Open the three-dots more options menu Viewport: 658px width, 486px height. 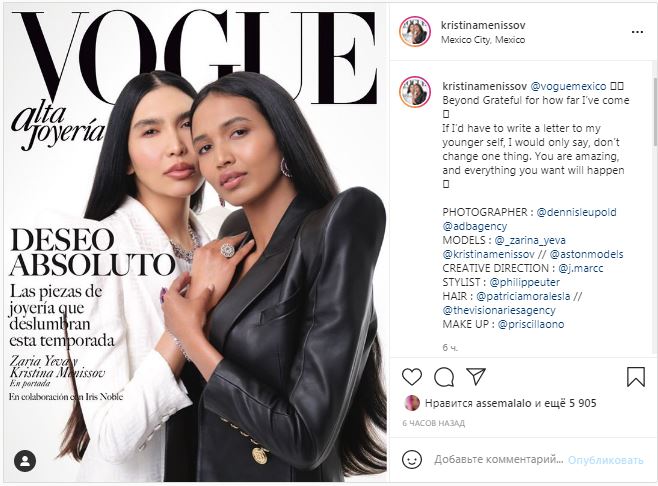(x=637, y=32)
